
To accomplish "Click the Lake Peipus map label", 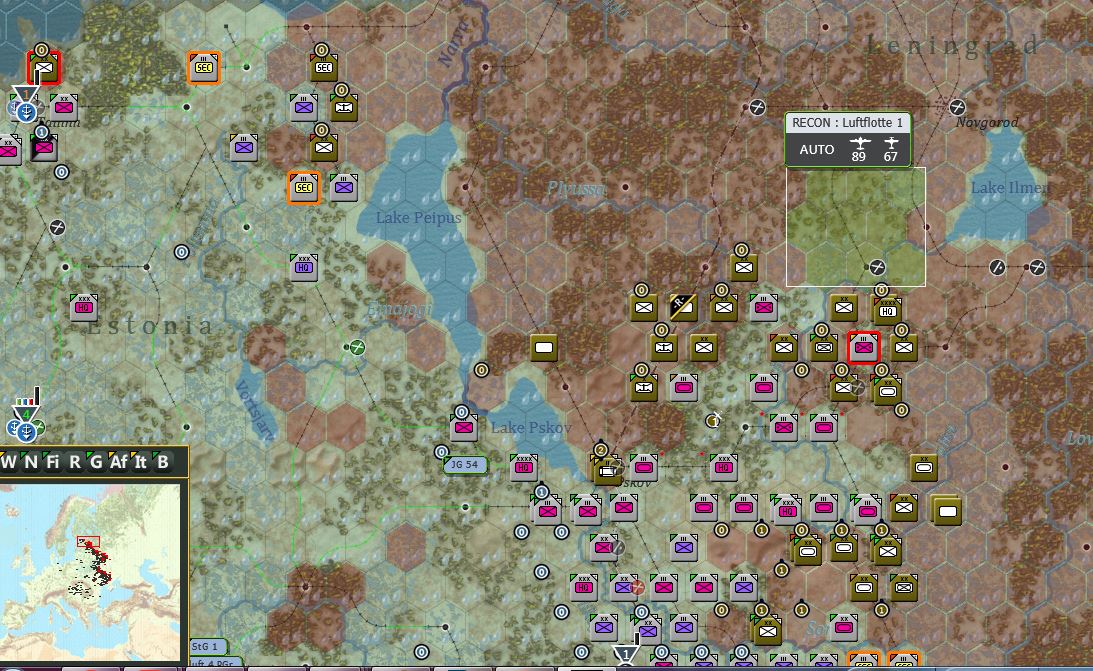I will 418,218.
